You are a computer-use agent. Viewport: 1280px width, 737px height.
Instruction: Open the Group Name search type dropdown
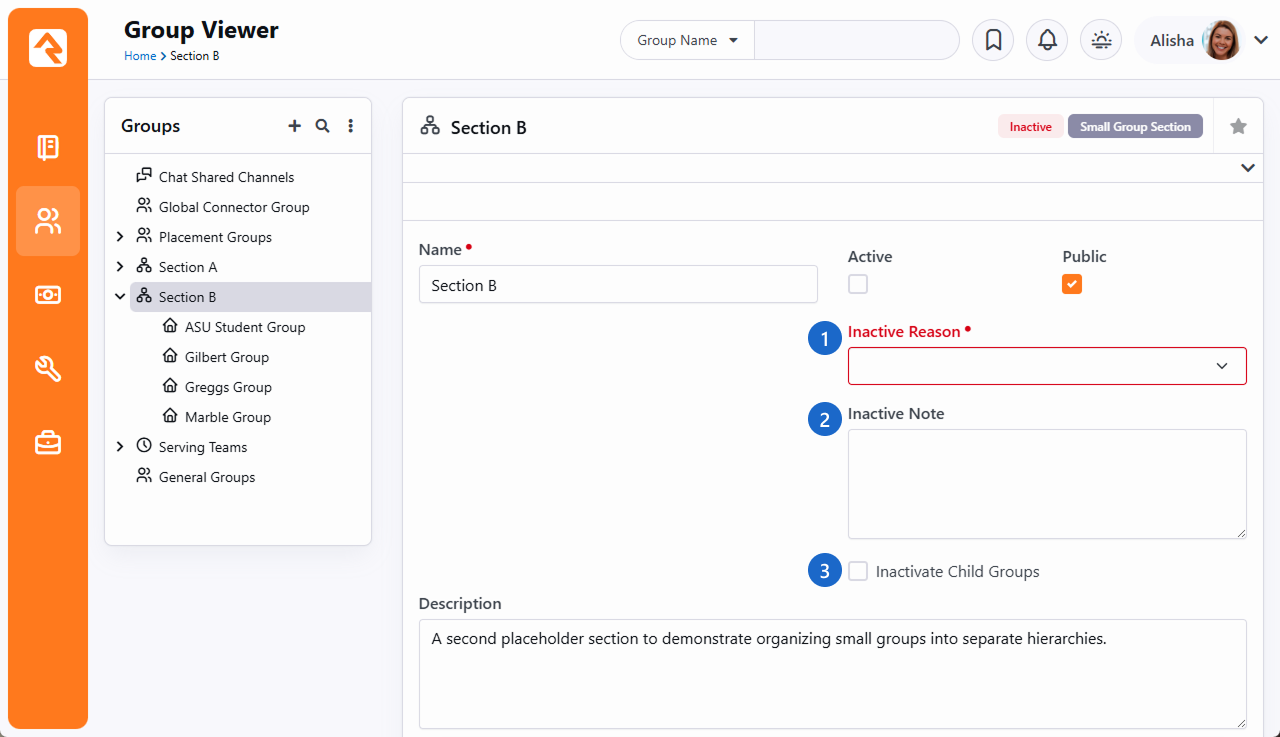point(687,41)
